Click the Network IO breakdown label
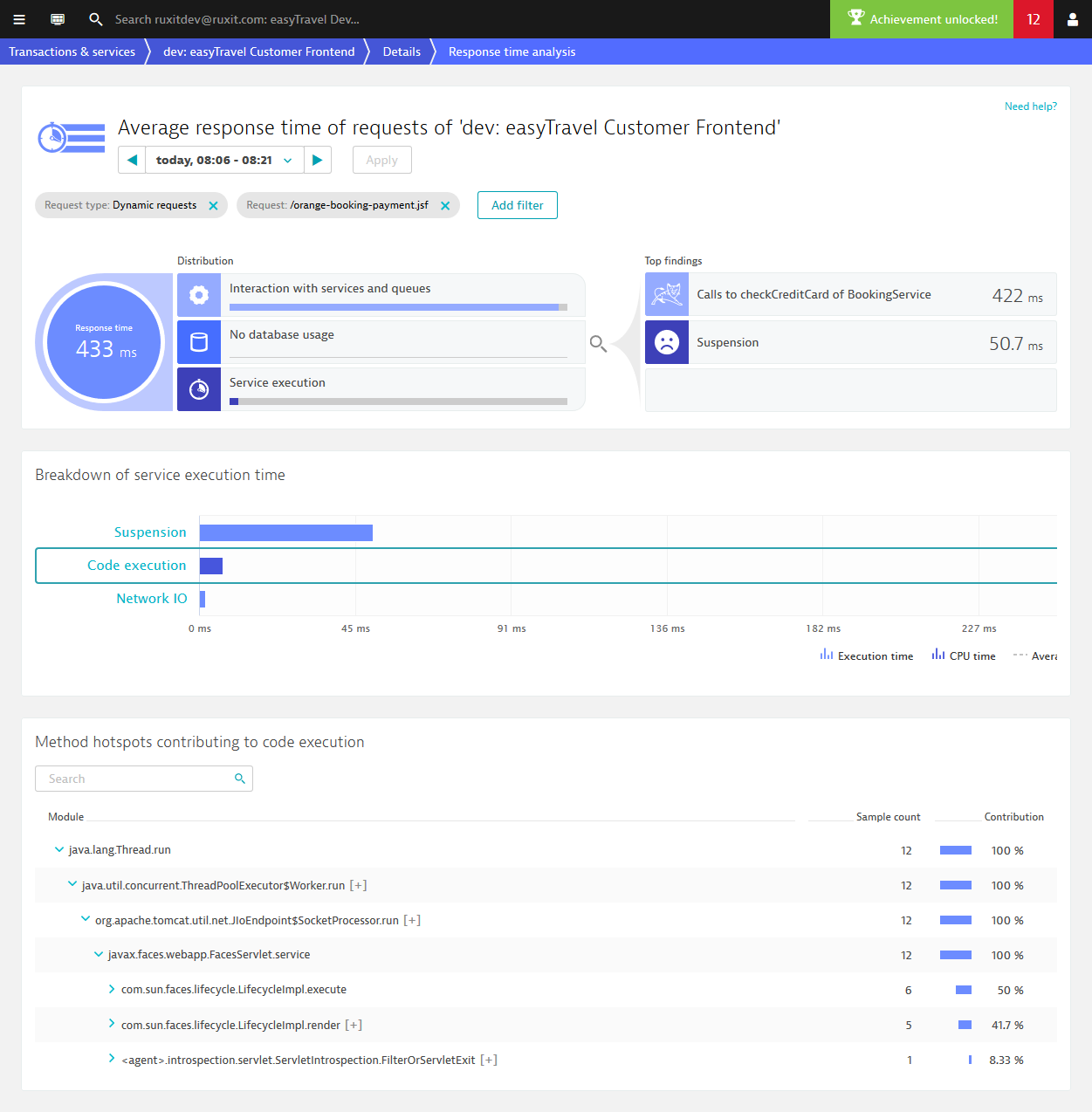 click(152, 599)
